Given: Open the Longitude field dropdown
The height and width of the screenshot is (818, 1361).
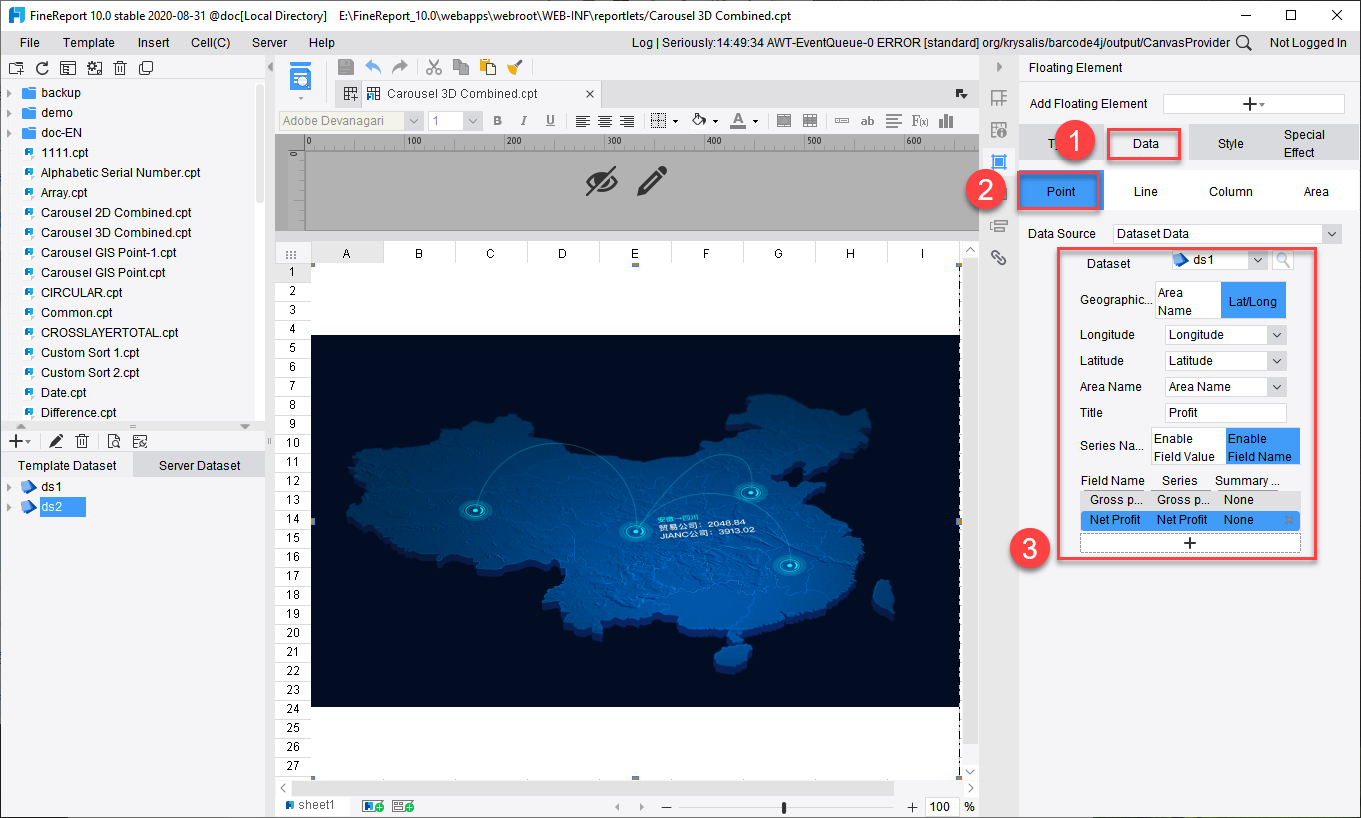Looking at the screenshot, I should tap(1276, 335).
